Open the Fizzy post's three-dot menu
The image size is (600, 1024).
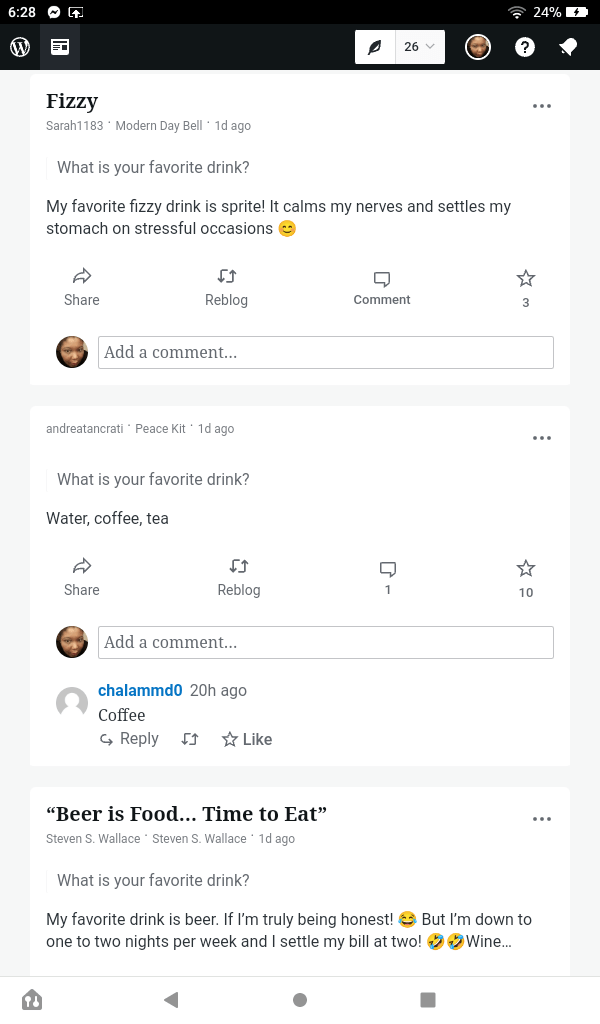pyautogui.click(x=542, y=106)
